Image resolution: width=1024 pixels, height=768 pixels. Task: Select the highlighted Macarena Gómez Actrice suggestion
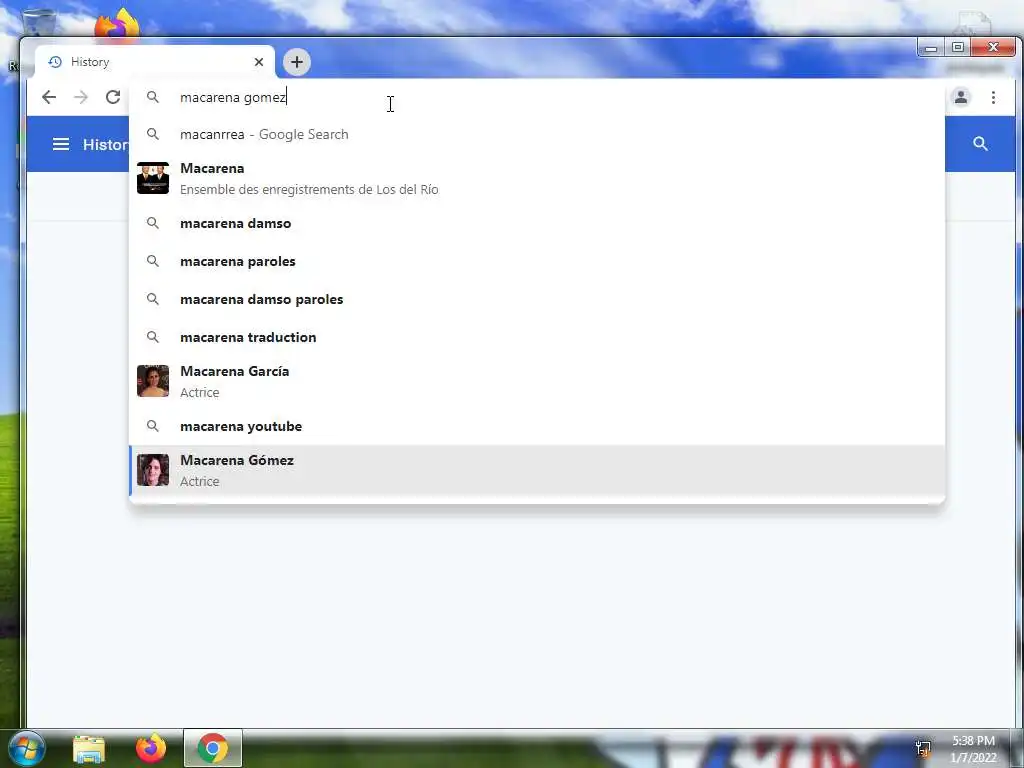pyautogui.click(x=537, y=470)
